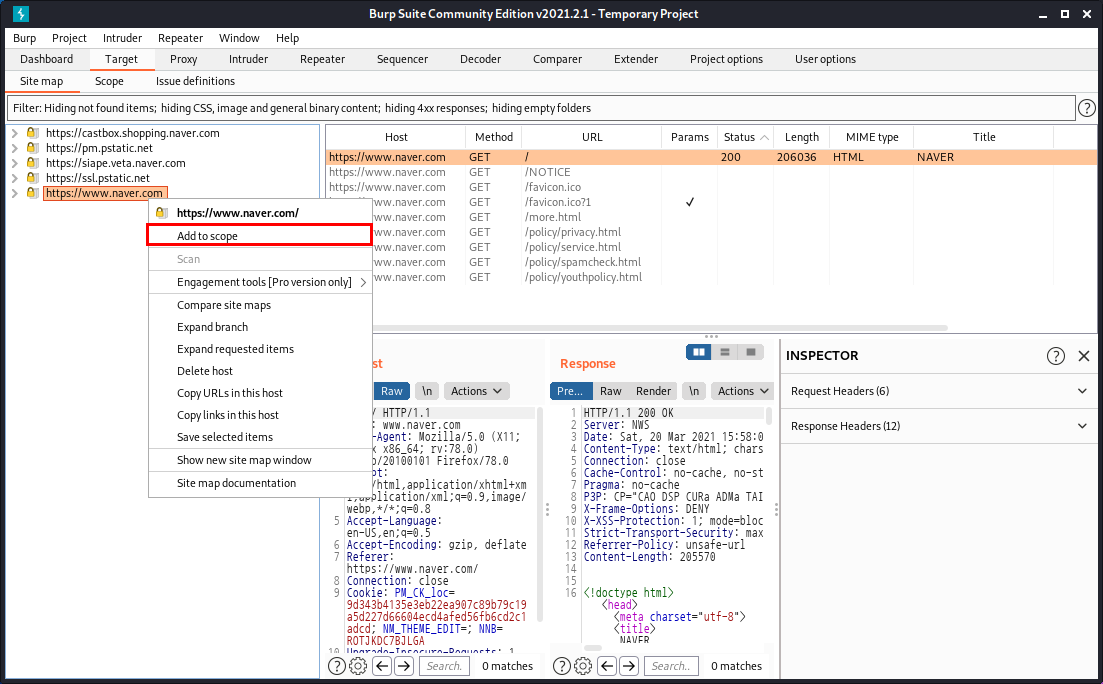Expand Request Headers (6) in Inspector

coord(938,391)
